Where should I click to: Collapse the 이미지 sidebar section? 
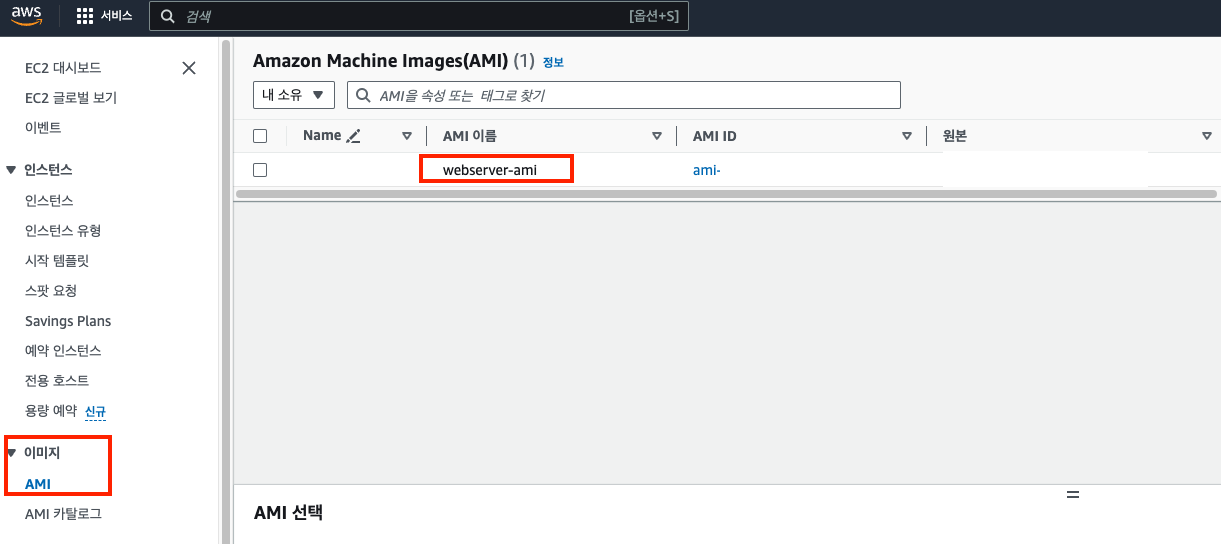(11, 453)
